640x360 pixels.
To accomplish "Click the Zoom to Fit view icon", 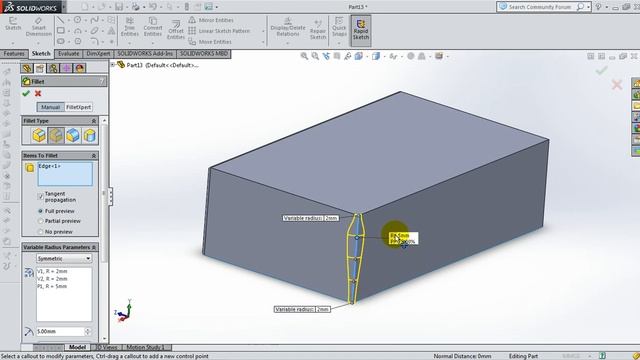I will [x=304, y=56].
